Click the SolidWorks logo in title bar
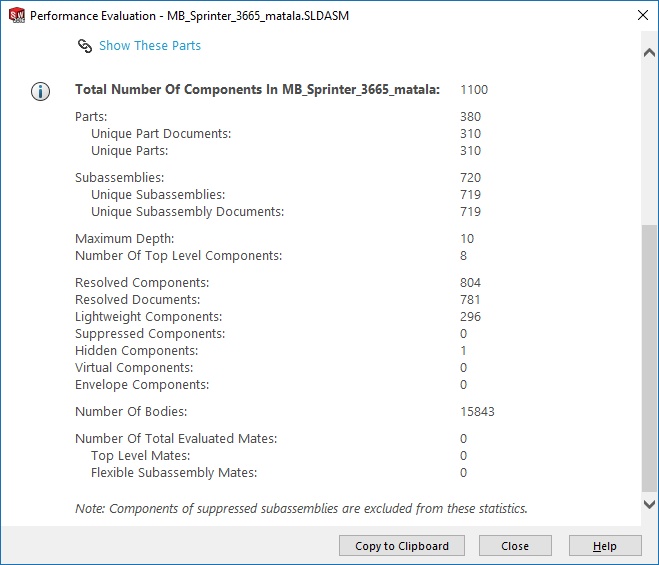Image resolution: width=659 pixels, height=565 pixels. click(17, 15)
